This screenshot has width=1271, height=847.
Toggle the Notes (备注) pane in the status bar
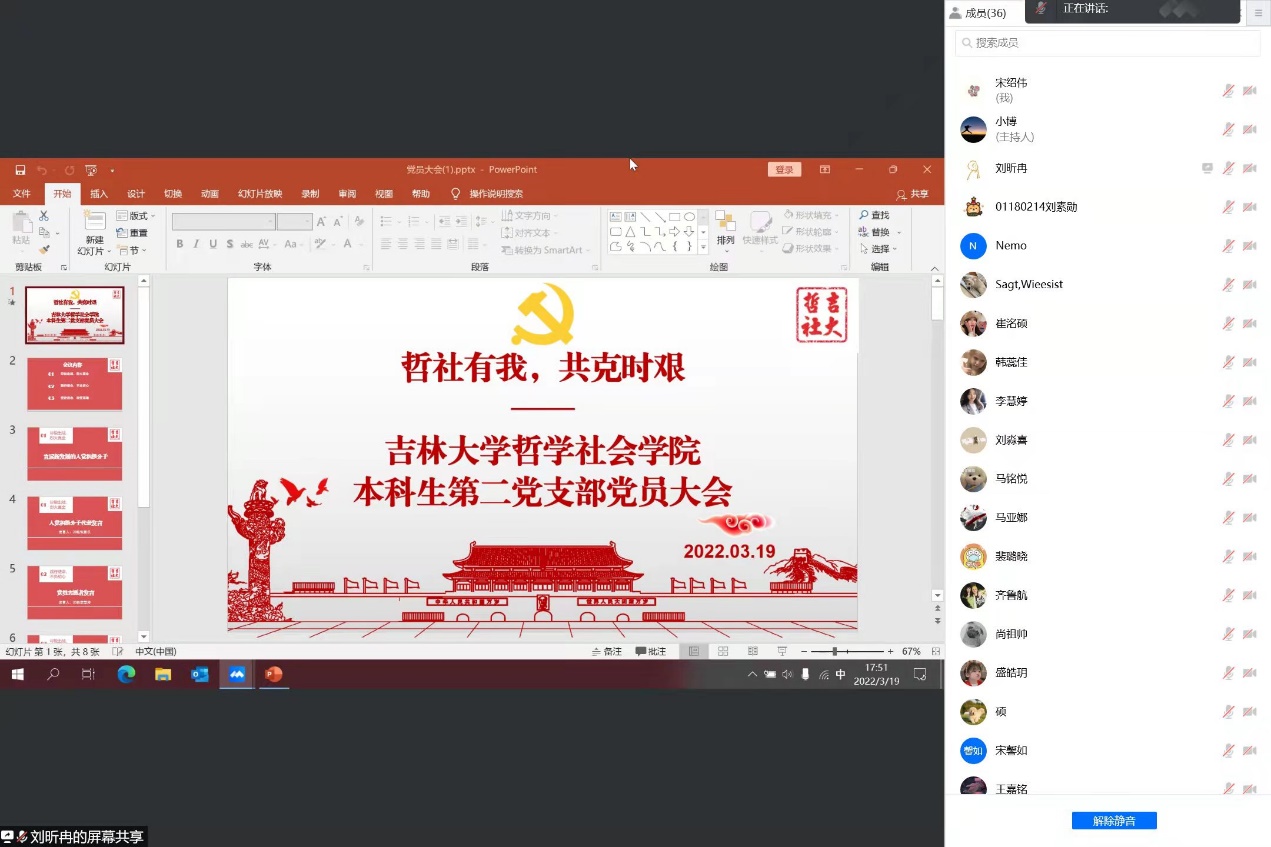[x=606, y=651]
